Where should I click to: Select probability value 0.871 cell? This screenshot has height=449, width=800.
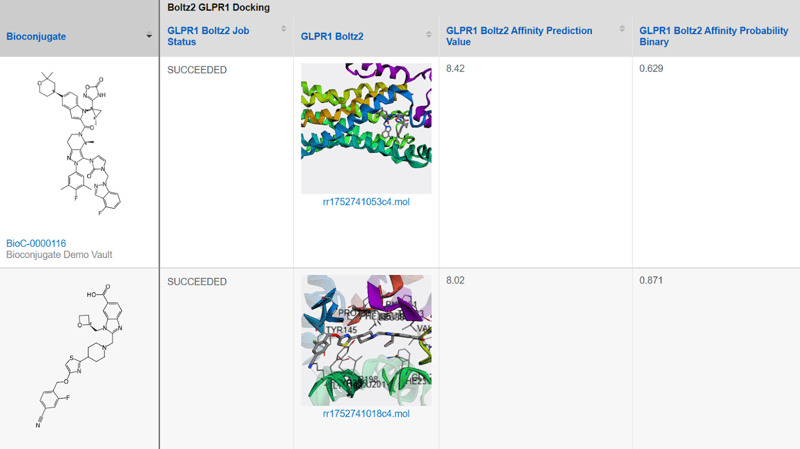(651, 280)
